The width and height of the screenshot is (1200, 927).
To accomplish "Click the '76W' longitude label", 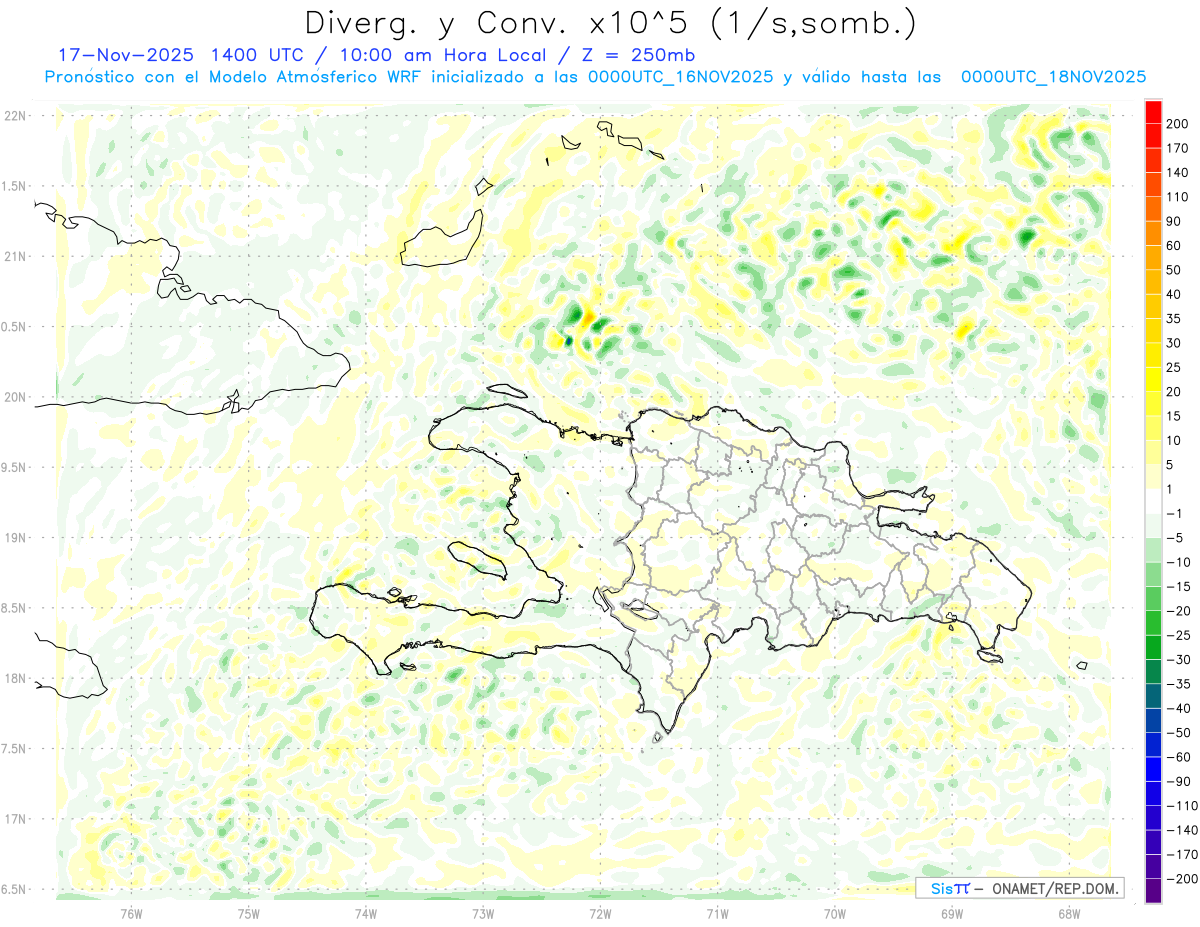I will click(x=131, y=913).
